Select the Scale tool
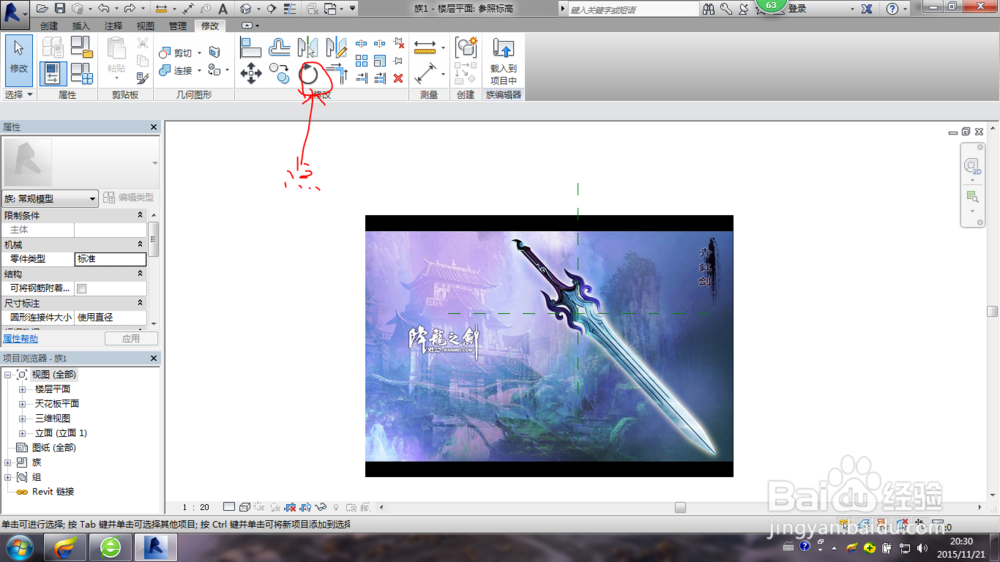 [379, 61]
